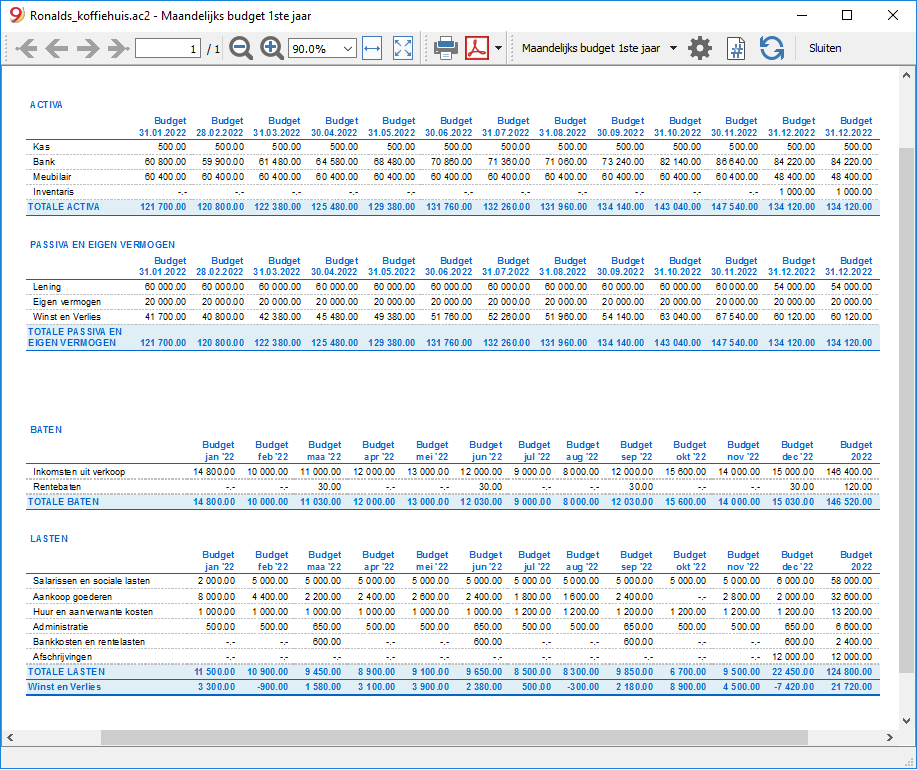Image resolution: width=917 pixels, height=770 pixels.
Task: Zoom in with the plus magnifier
Action: [272, 49]
